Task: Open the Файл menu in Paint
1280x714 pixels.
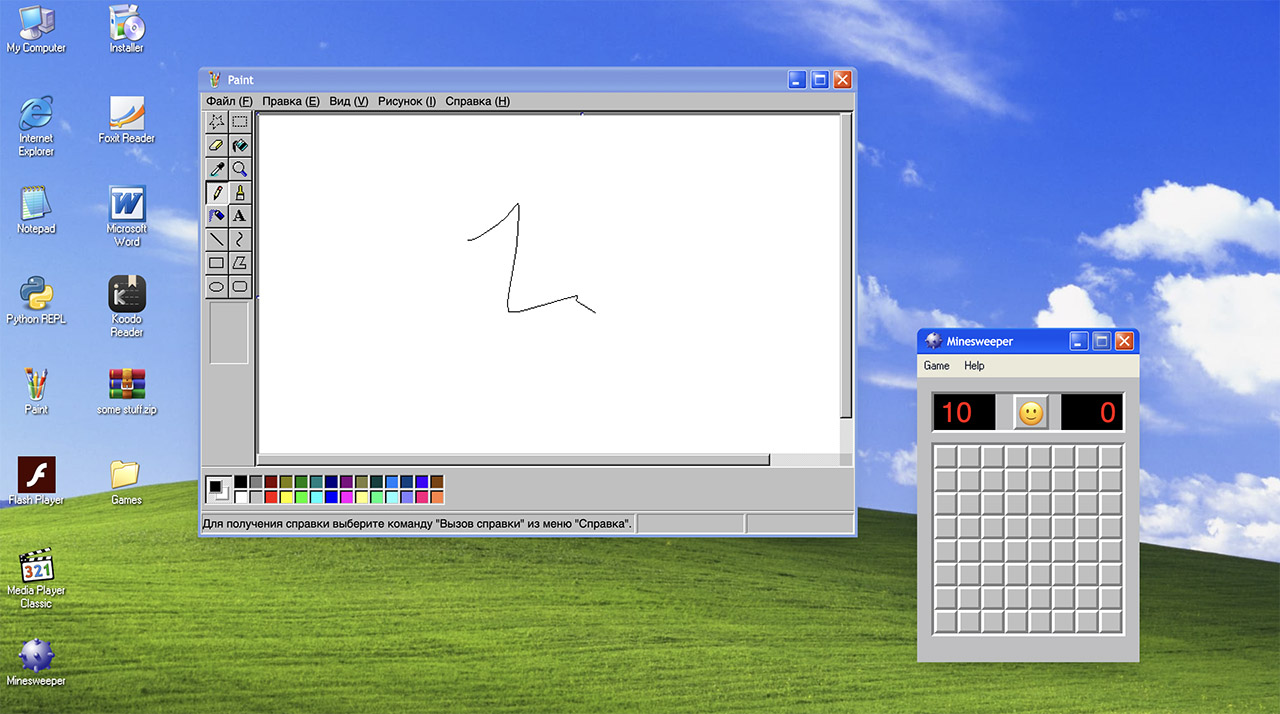Action: pos(229,101)
